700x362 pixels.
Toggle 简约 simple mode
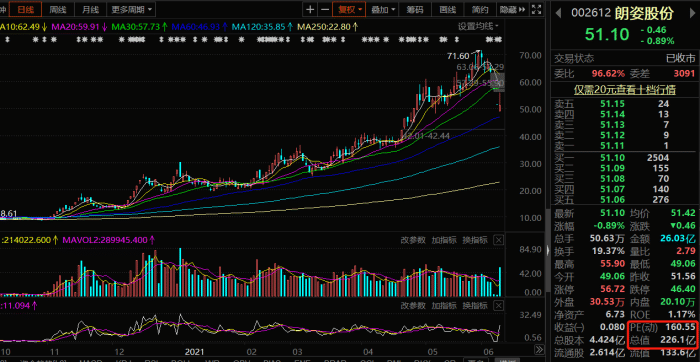[479, 9]
